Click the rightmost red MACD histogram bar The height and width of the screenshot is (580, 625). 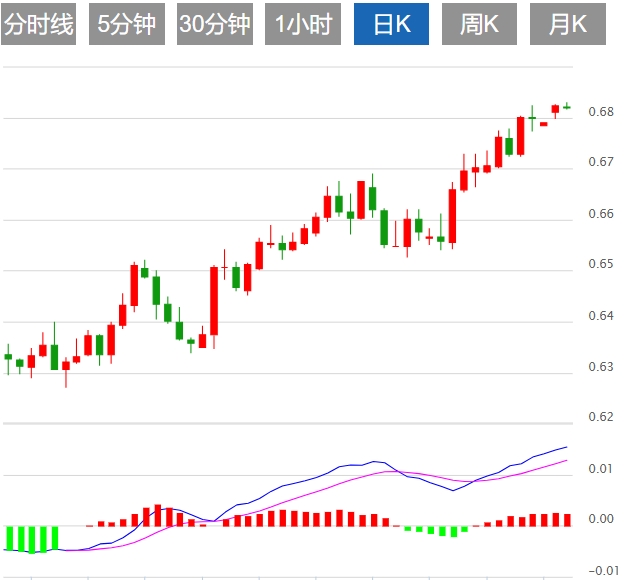567,520
